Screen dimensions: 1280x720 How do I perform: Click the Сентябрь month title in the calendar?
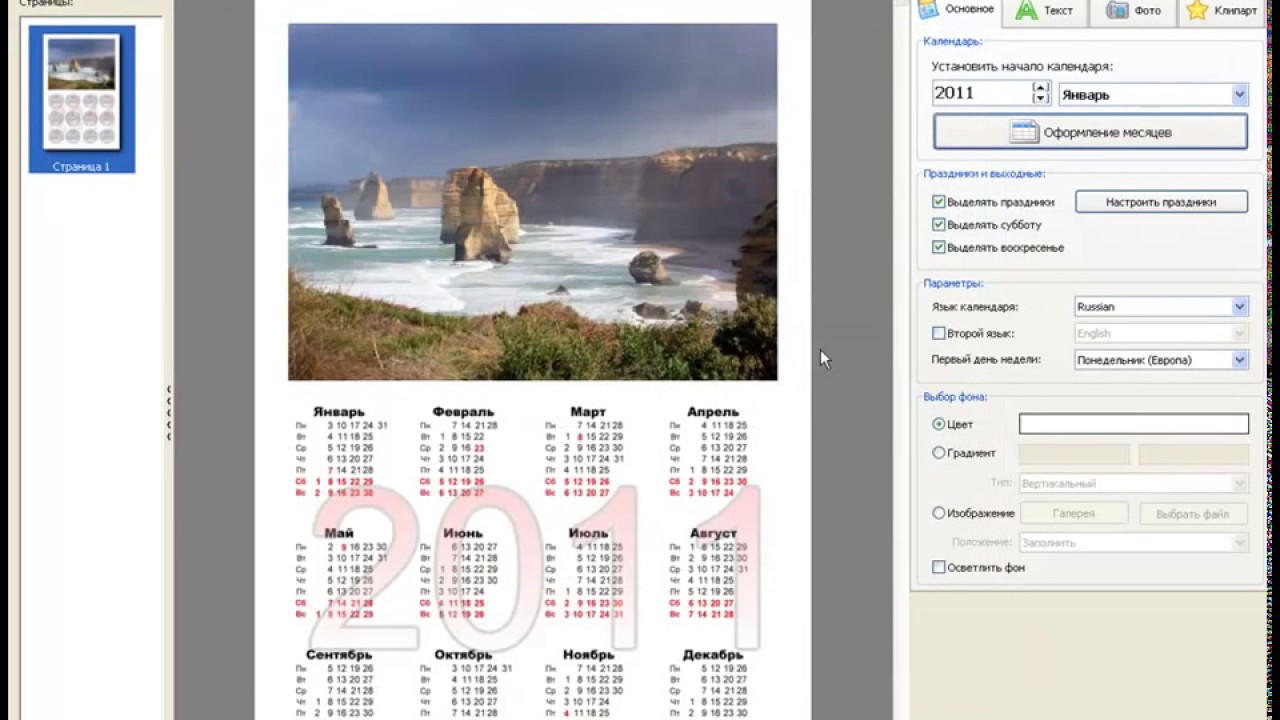pos(339,655)
